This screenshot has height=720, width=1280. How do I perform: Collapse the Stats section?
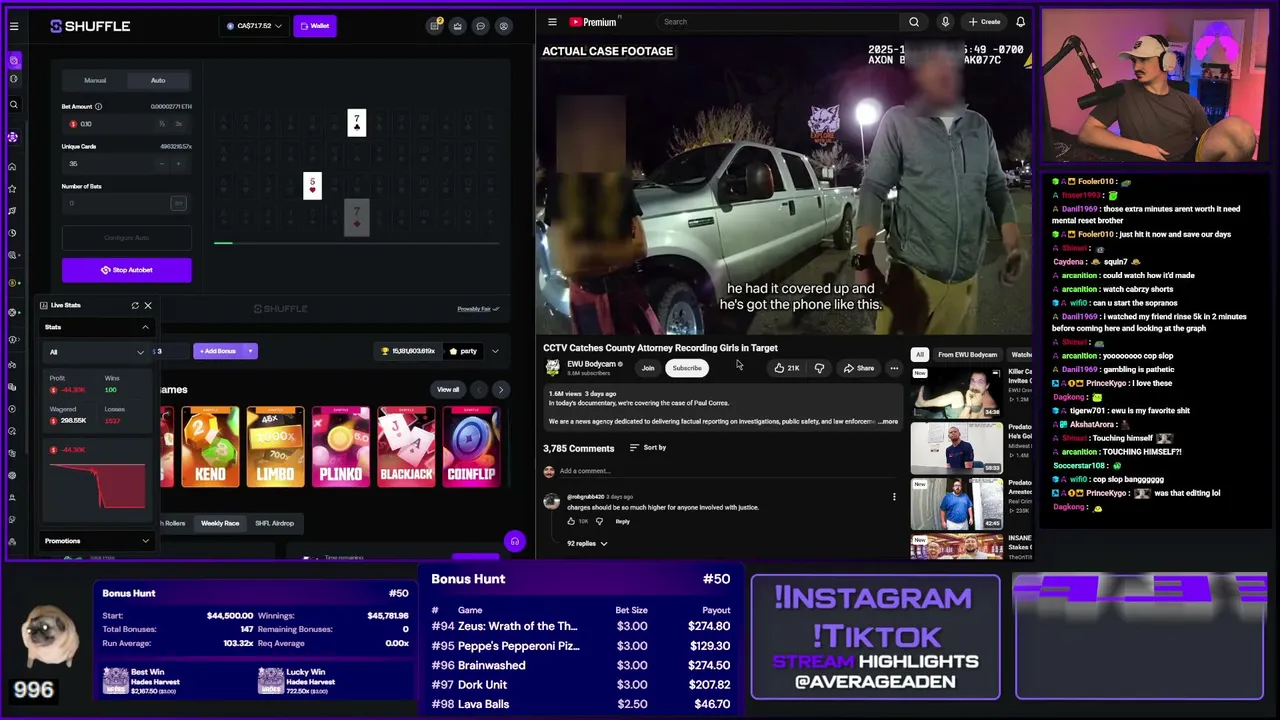coord(145,327)
